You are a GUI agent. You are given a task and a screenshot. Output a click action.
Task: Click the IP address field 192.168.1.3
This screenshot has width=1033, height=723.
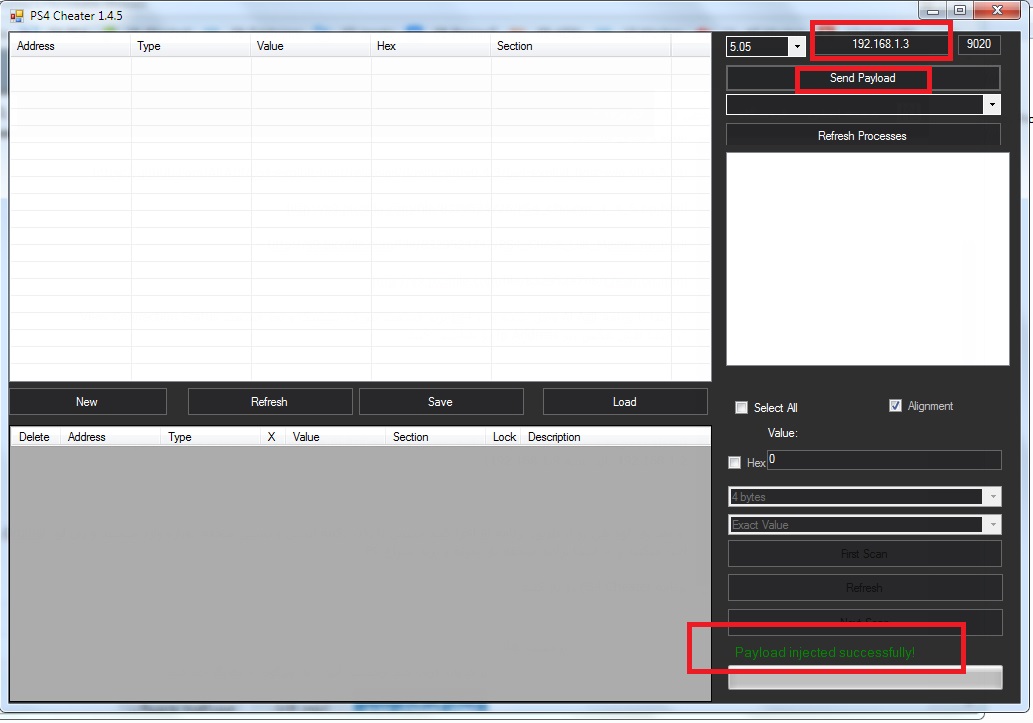tap(880, 45)
